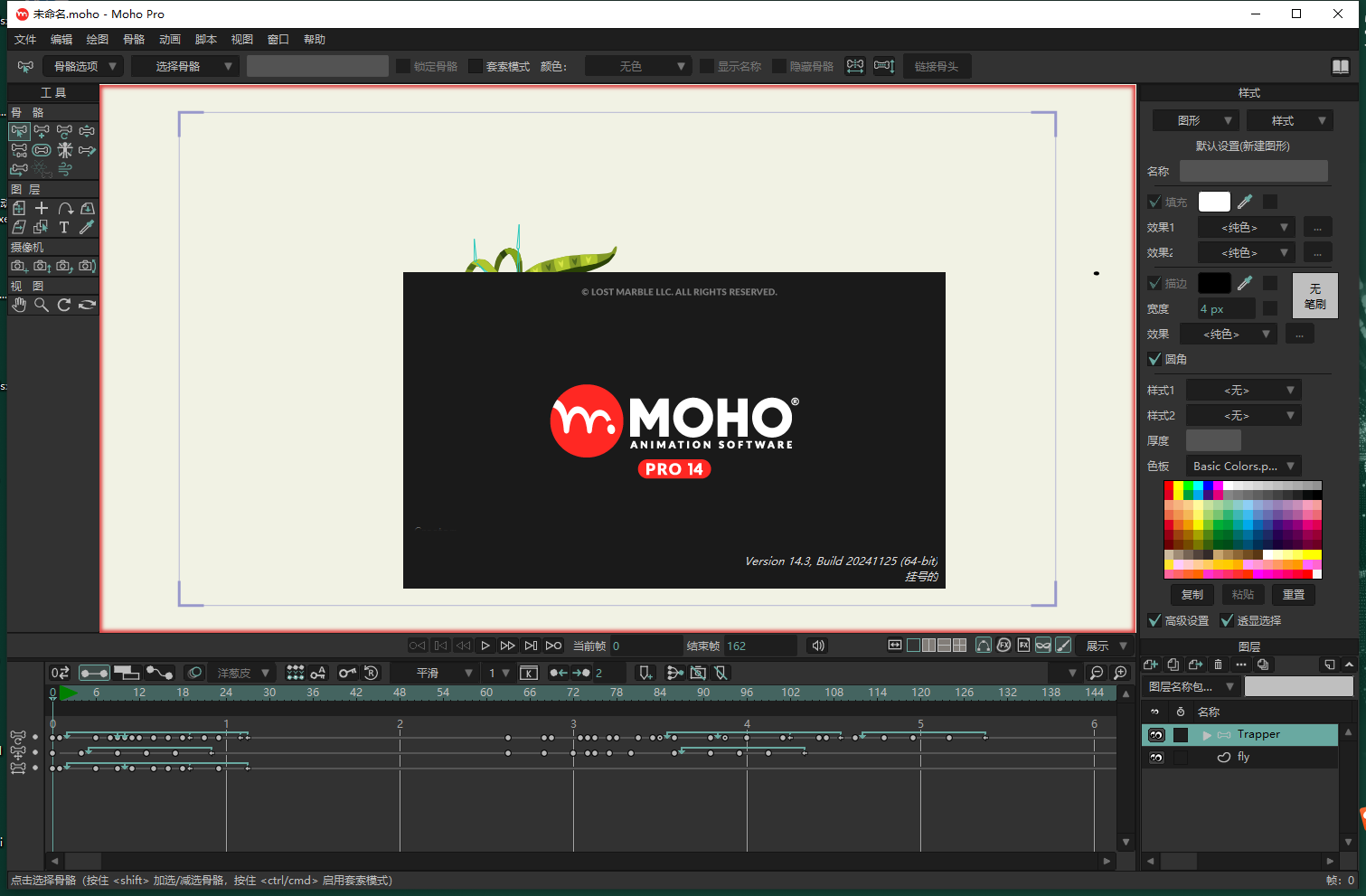Select the Add Bone tool
1366x896 pixels.
42,131
